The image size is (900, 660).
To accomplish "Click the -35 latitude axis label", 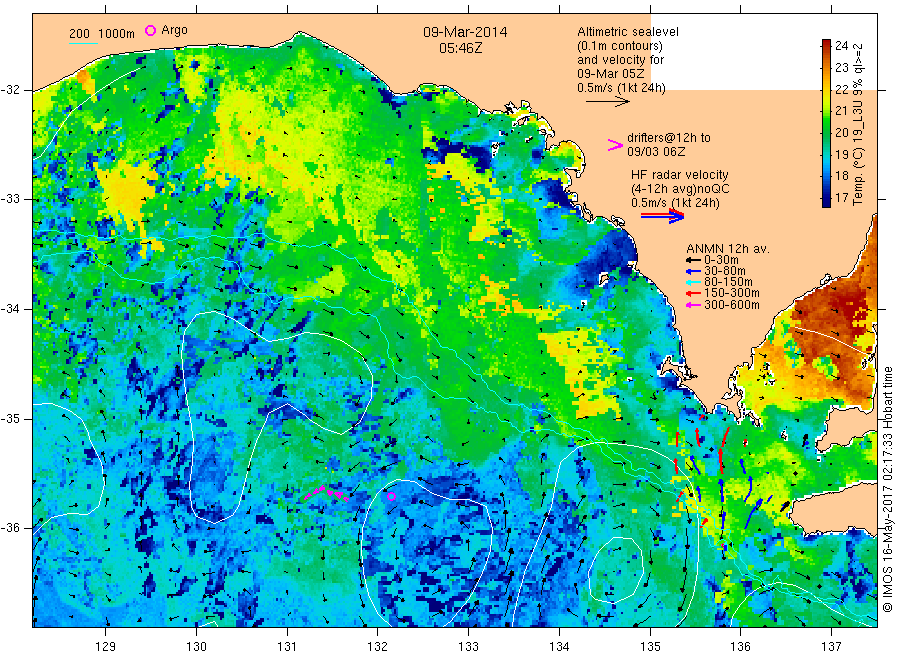I will pos(10,418).
